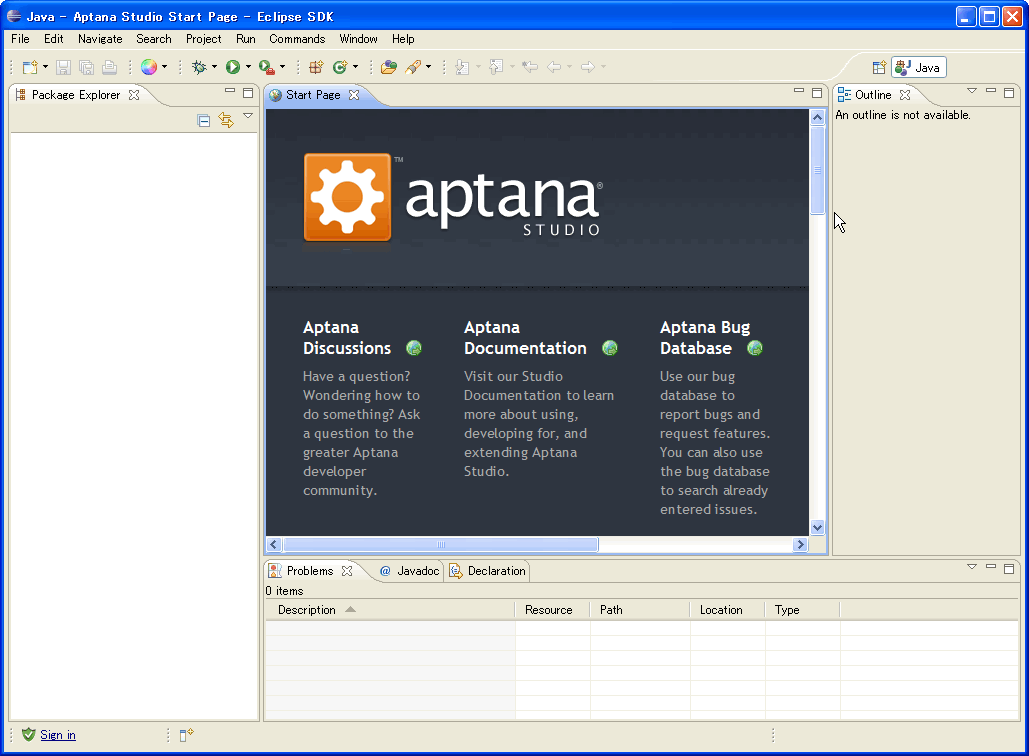Viewport: 1029px width, 756px height.
Task: Expand the Package Explorer view menu triangle
Action: (x=248, y=116)
